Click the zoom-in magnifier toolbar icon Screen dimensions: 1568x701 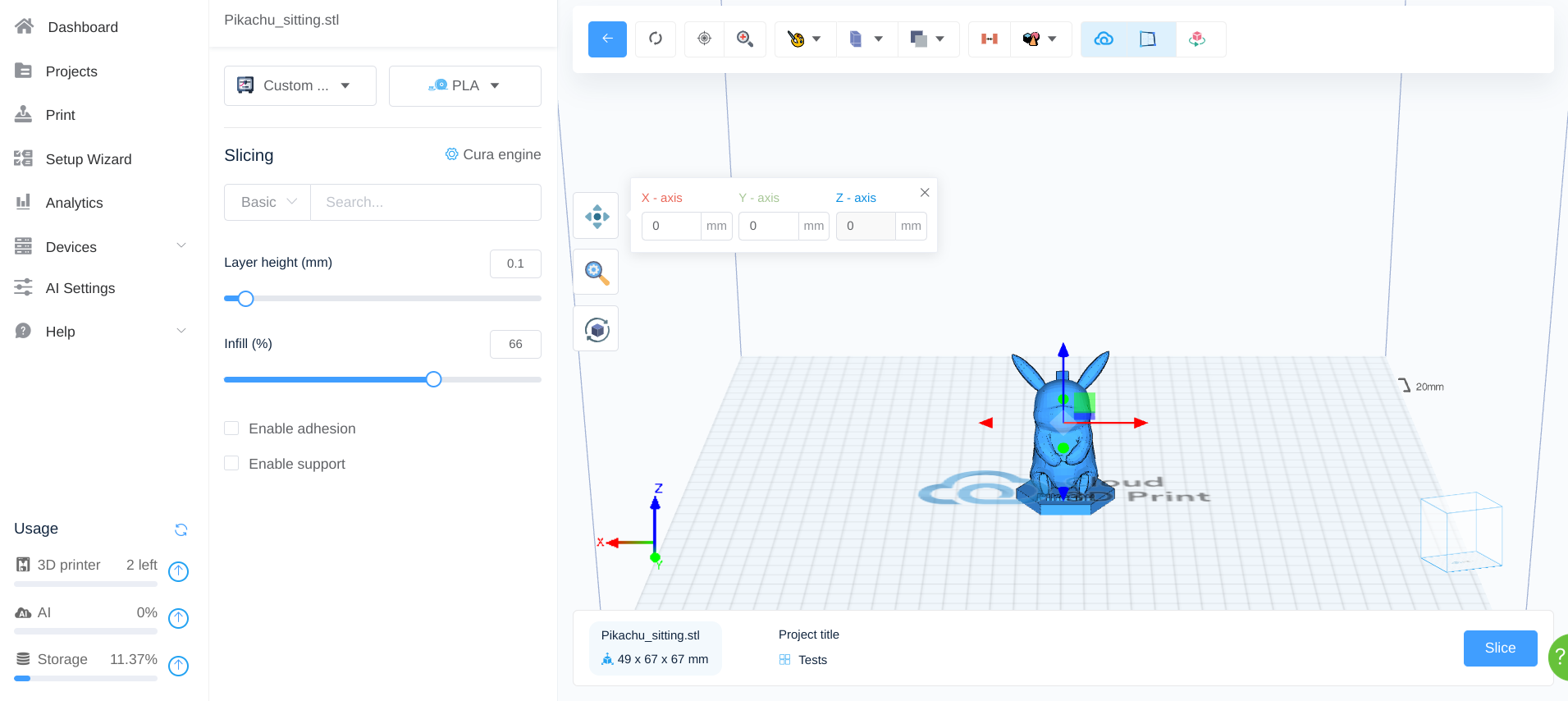pyautogui.click(x=745, y=39)
